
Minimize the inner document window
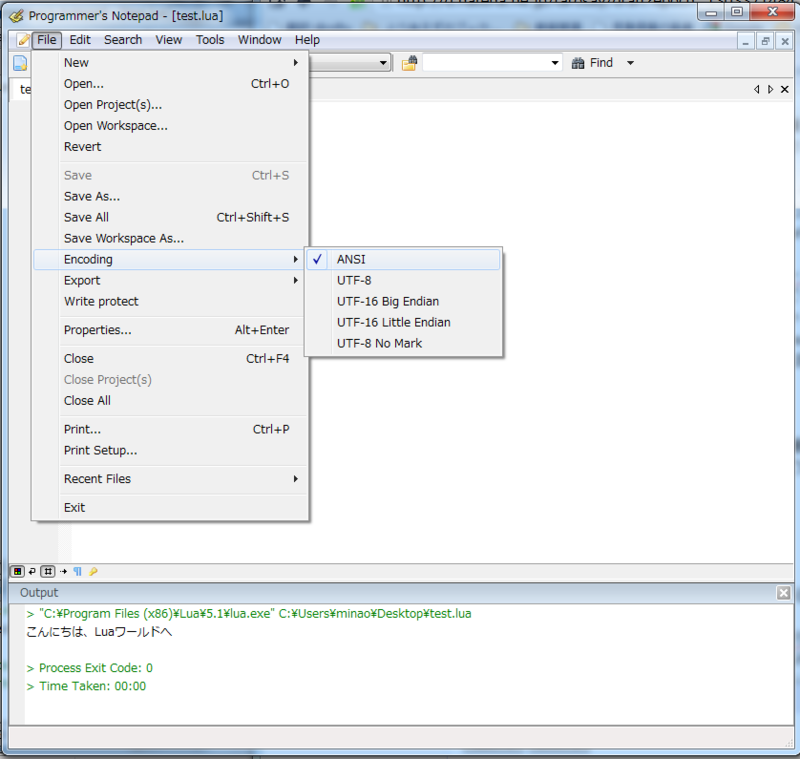745,41
